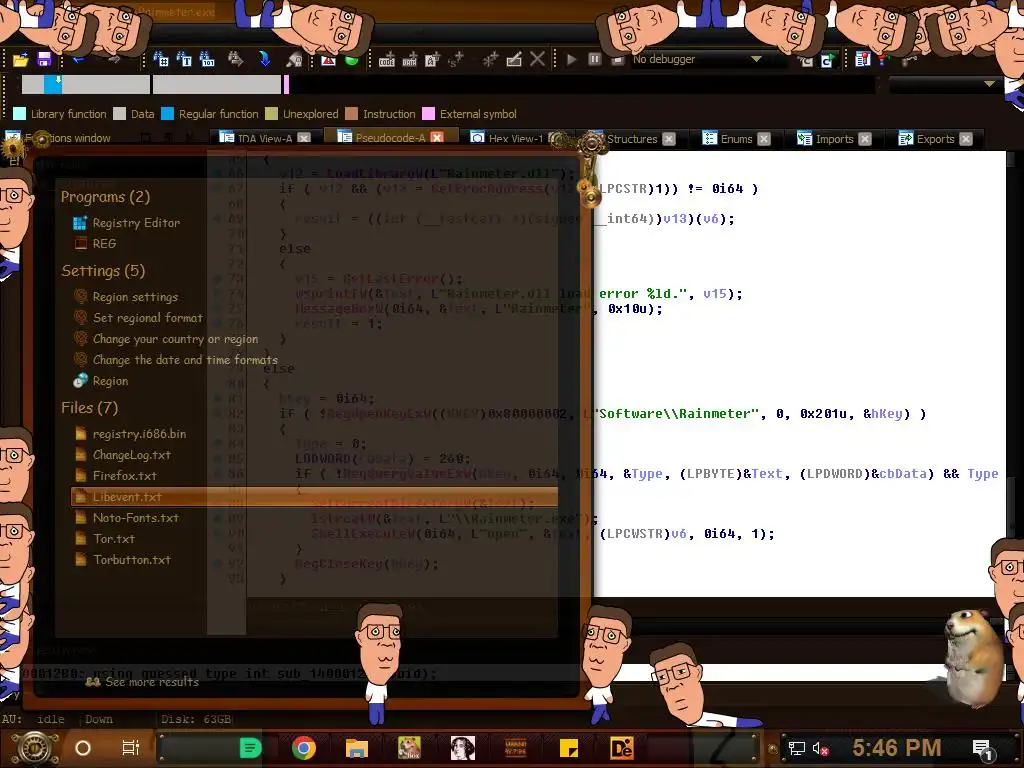Open Region settings result
The width and height of the screenshot is (1024, 768).
tap(135, 297)
